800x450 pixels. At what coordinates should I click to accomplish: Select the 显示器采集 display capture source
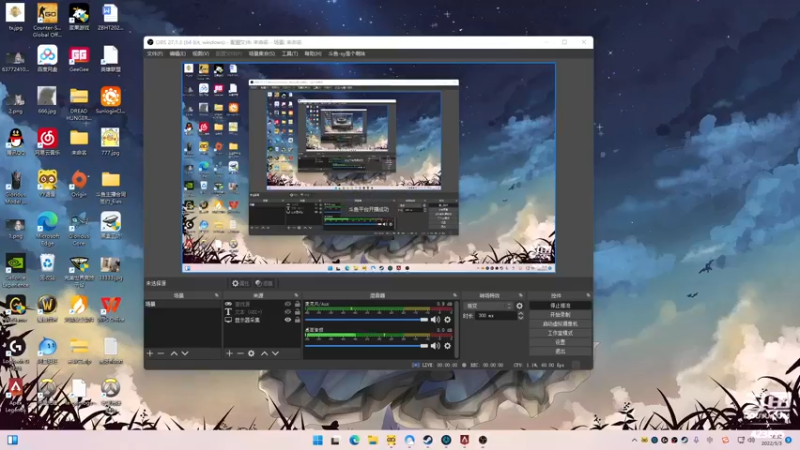click(x=249, y=320)
